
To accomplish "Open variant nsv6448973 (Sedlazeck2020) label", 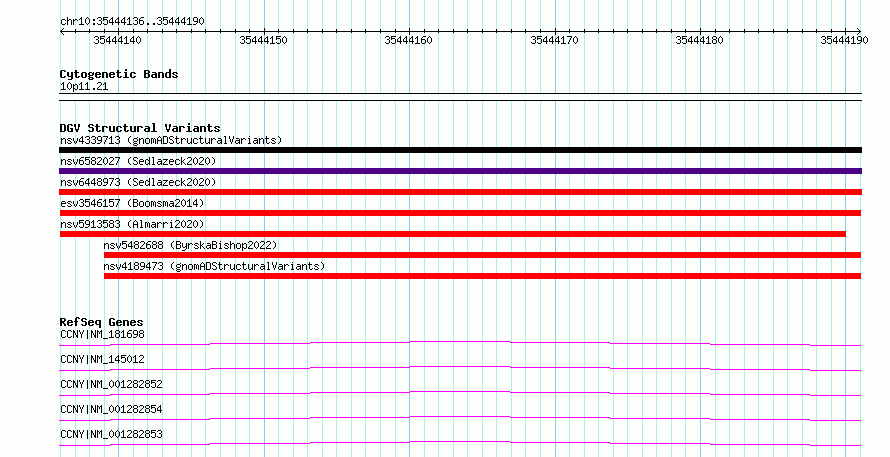I will tap(138, 182).
